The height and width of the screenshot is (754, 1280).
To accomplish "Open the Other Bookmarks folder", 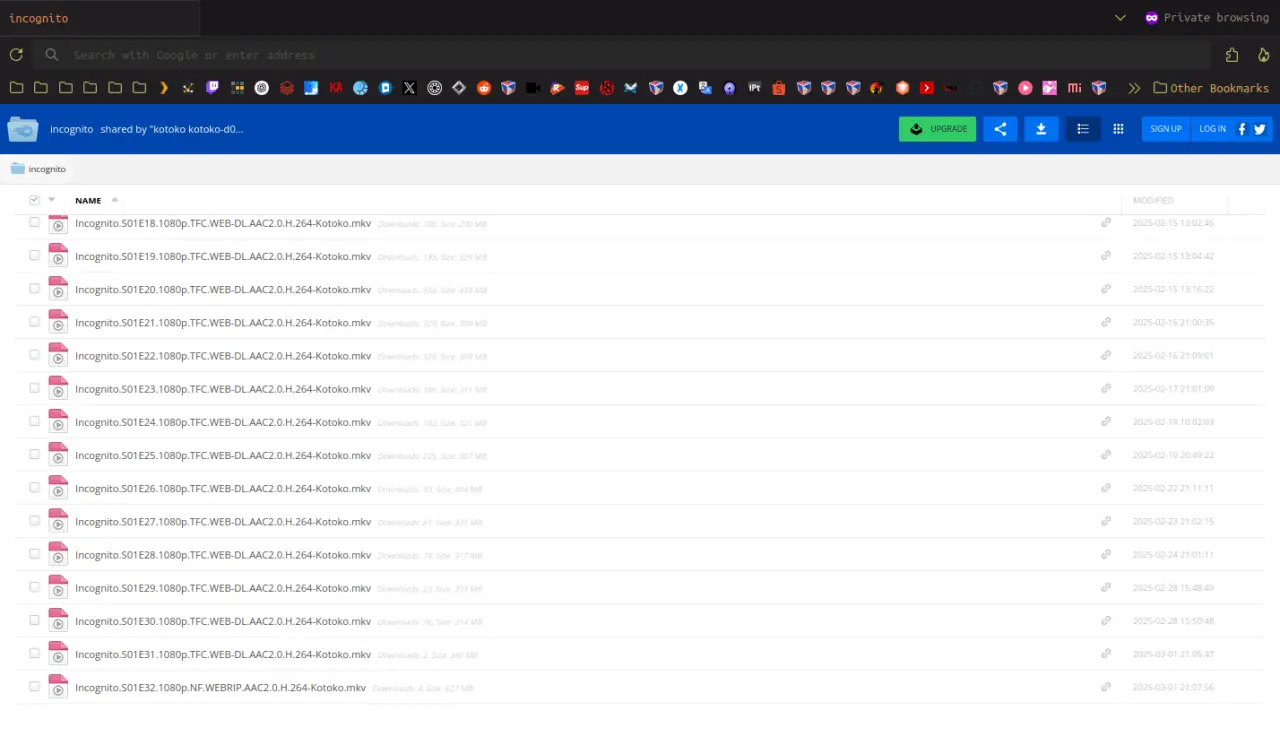I will 1211,88.
